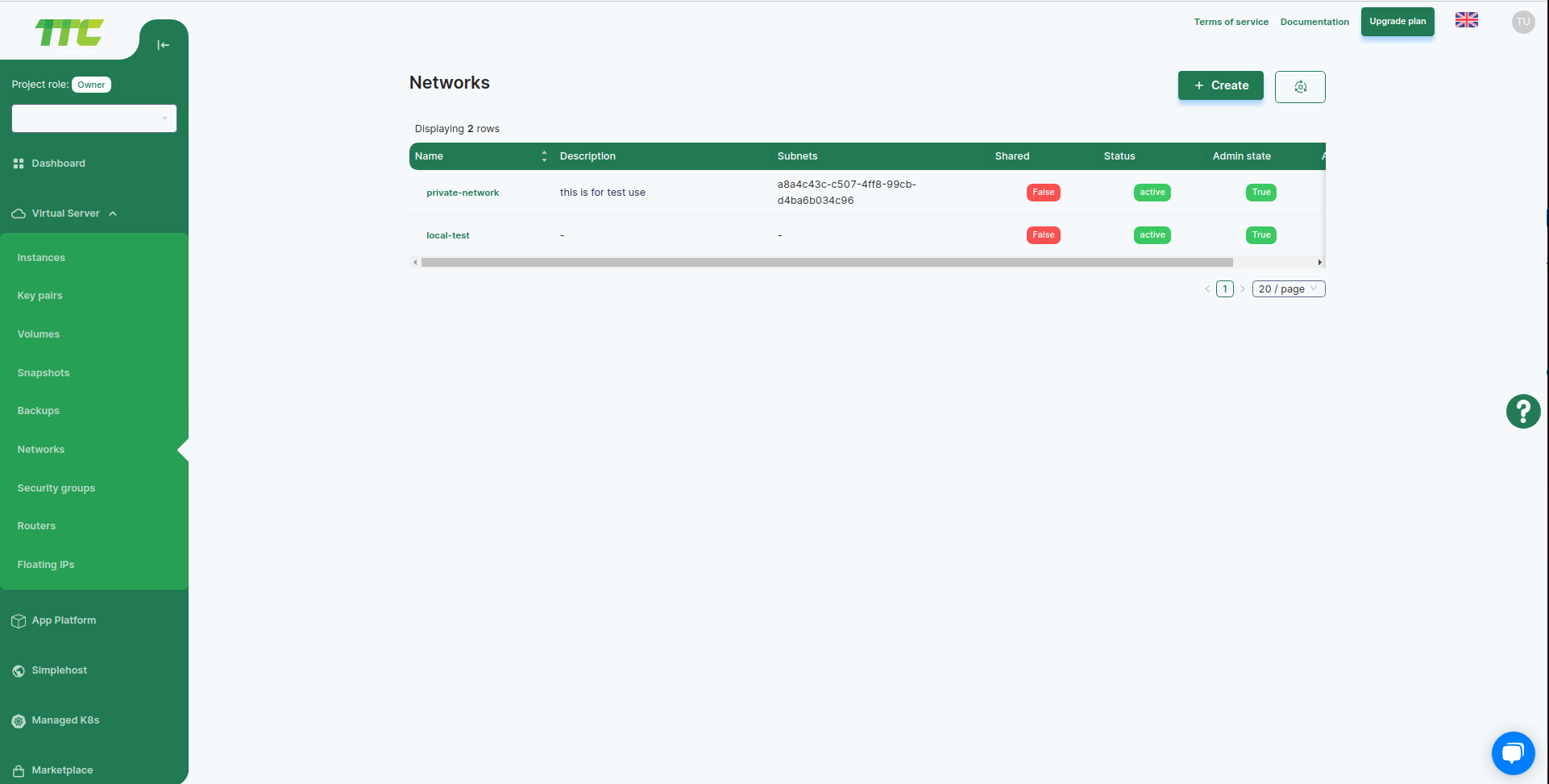
Task: Open the local-test network link
Action: (448, 235)
